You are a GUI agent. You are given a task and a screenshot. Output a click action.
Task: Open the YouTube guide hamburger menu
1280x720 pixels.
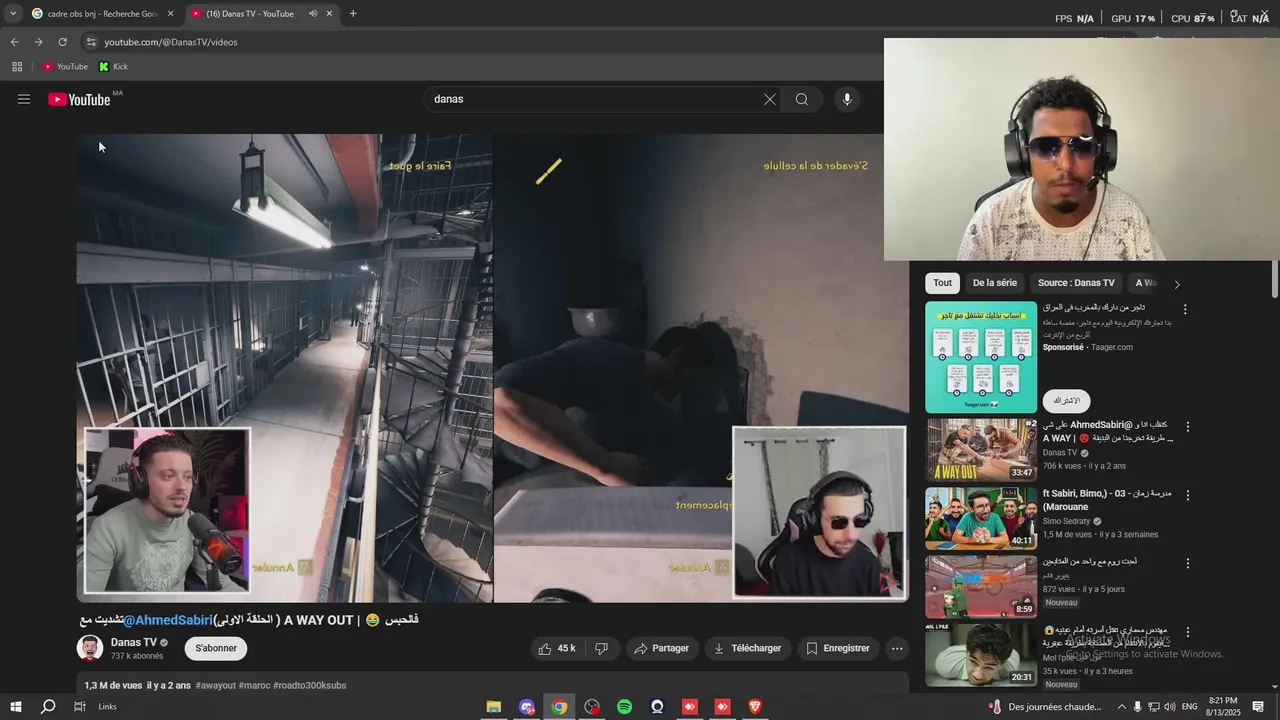click(24, 99)
